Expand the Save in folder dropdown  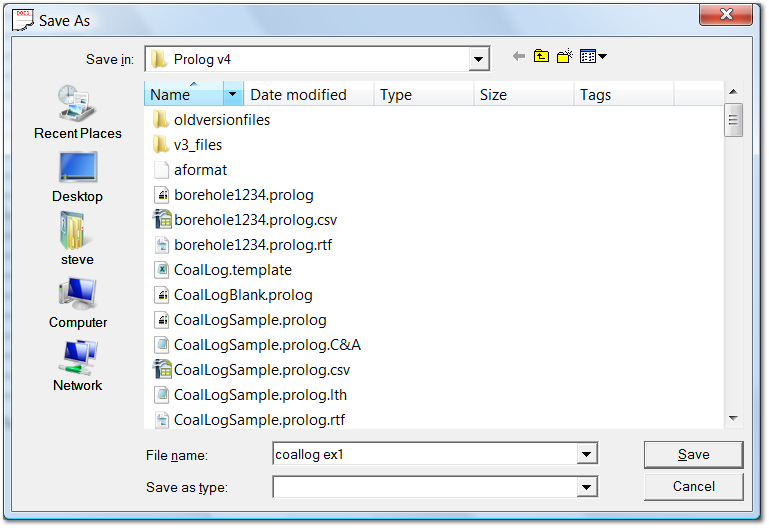[x=478, y=59]
